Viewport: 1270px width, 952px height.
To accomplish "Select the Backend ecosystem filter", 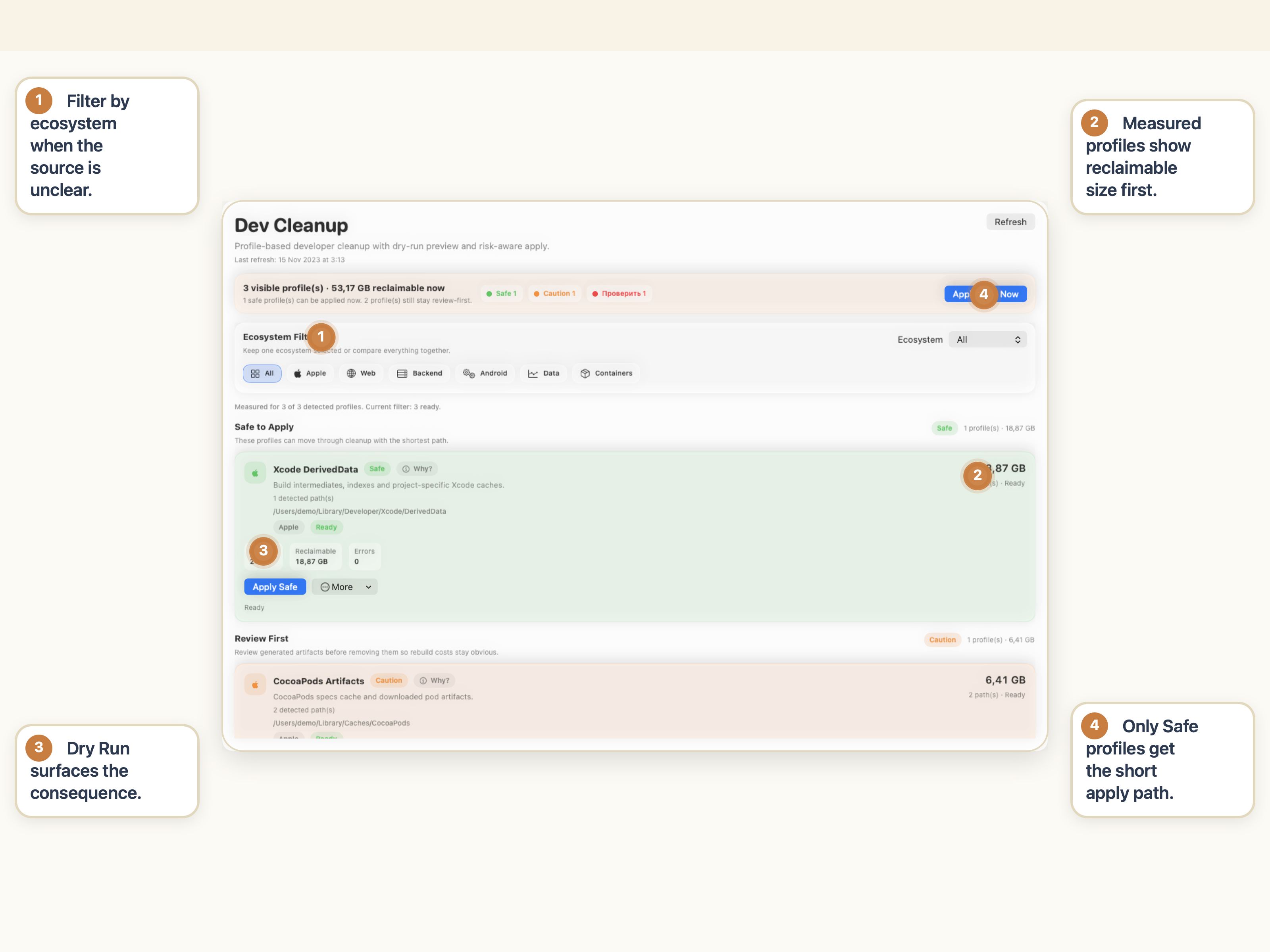I will [x=419, y=373].
